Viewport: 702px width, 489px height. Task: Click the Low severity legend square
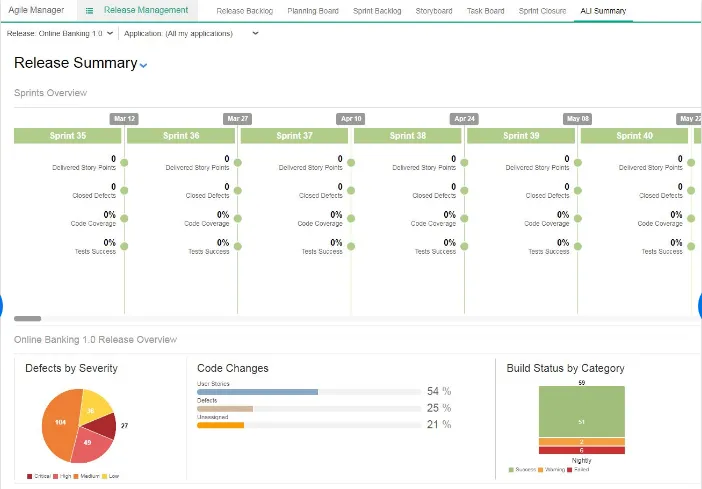[105, 476]
